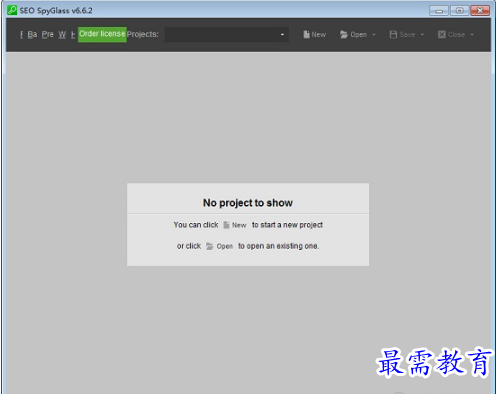Viewport: 500px width, 394px height.
Task: Open the W menu
Action: (x=62, y=35)
